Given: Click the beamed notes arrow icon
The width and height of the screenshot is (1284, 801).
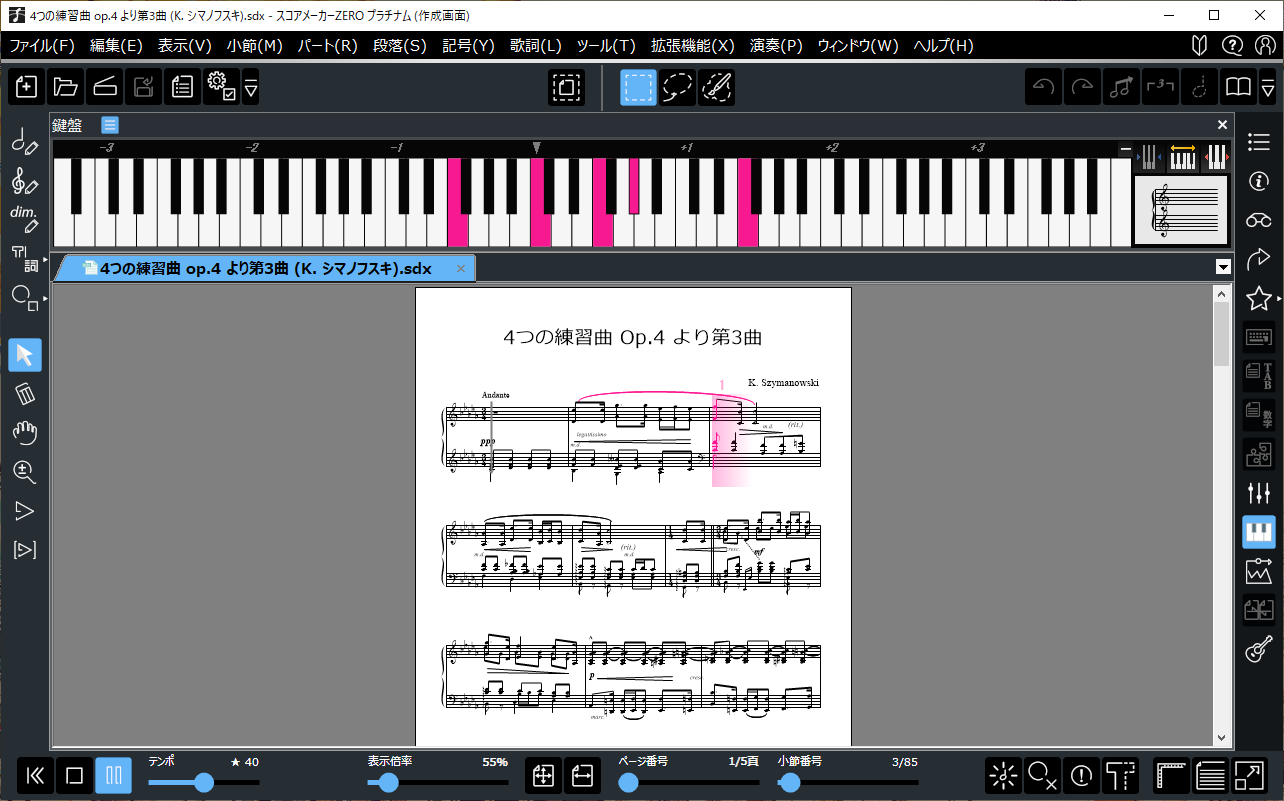Looking at the screenshot, I should point(1122,88).
